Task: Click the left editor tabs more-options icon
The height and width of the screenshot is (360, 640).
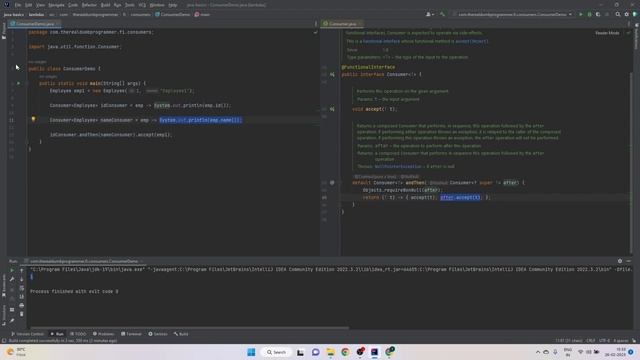Action: (x=316, y=24)
